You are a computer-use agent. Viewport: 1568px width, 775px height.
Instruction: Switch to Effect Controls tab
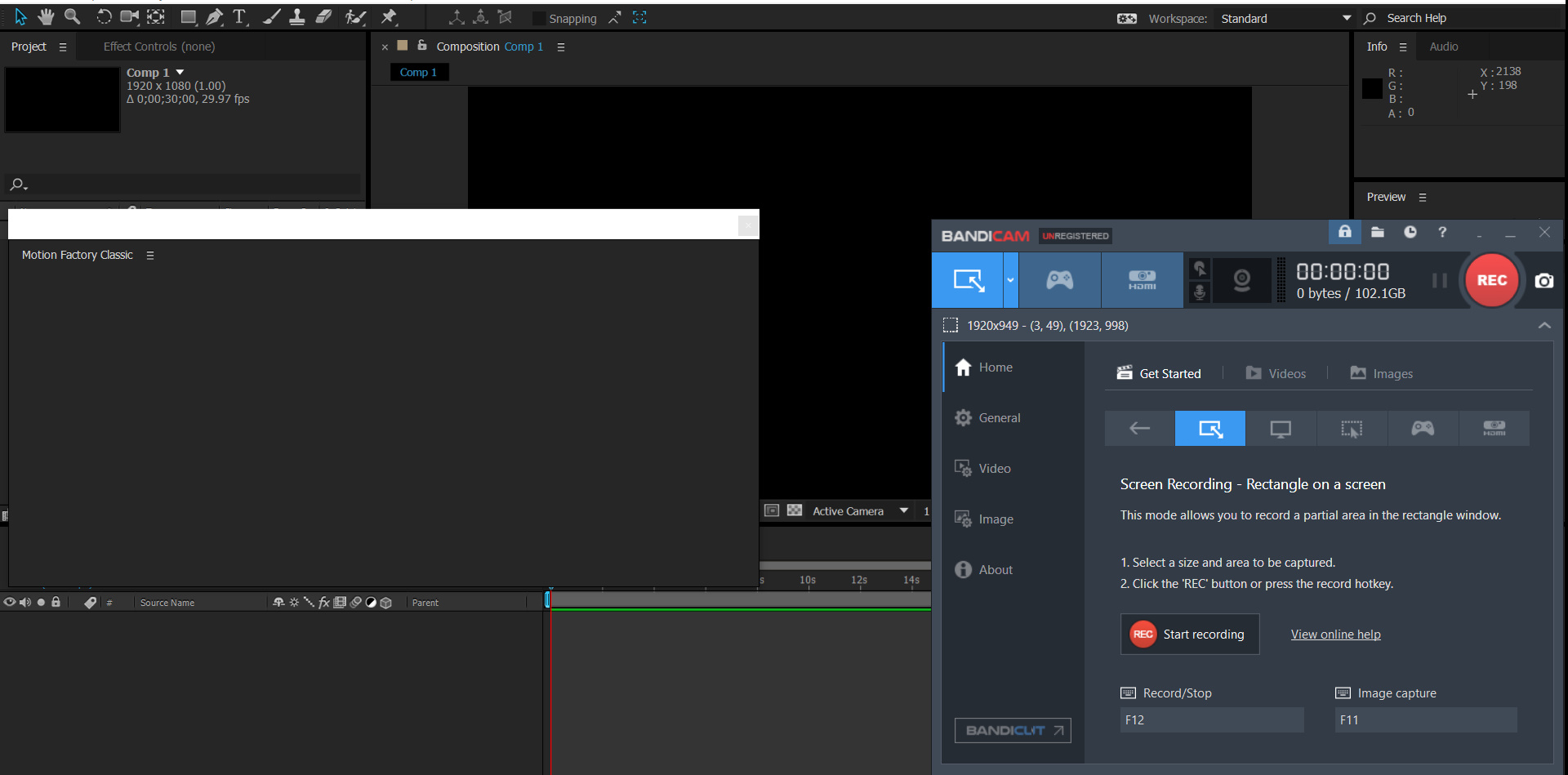click(x=159, y=47)
